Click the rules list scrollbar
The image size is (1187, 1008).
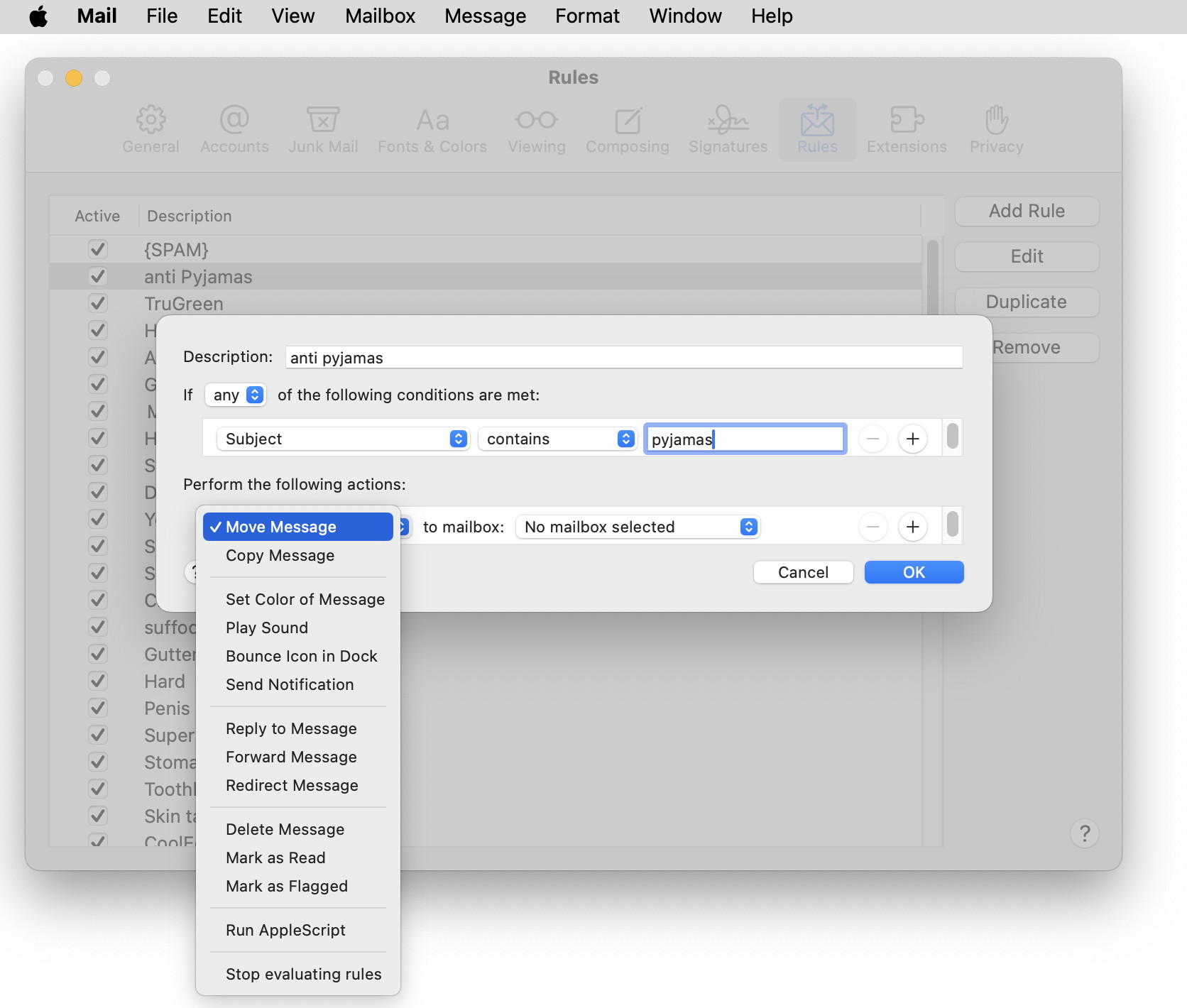pyautogui.click(x=933, y=278)
